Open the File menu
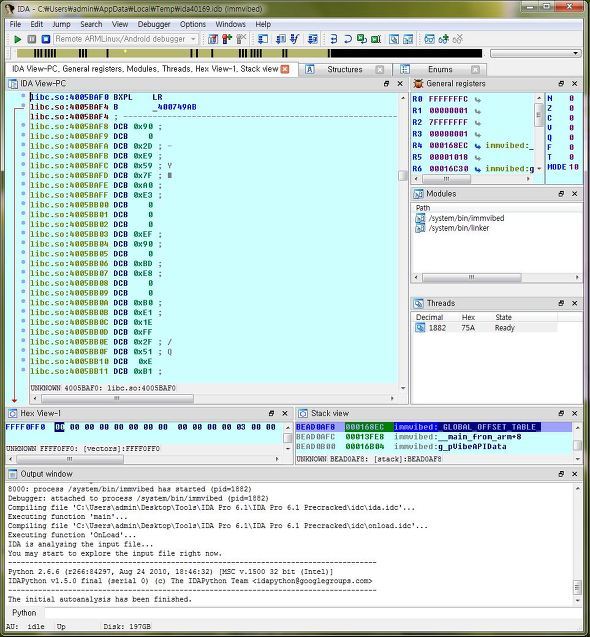The width and height of the screenshot is (590, 637). click(15, 24)
